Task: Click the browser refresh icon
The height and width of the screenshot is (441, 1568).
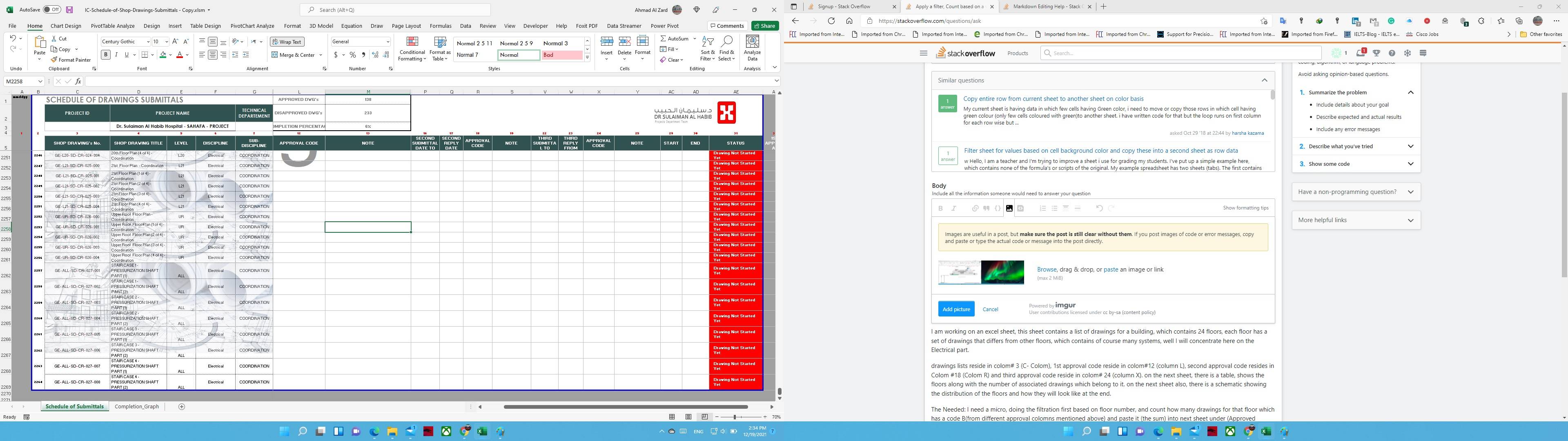Action: pos(831,21)
